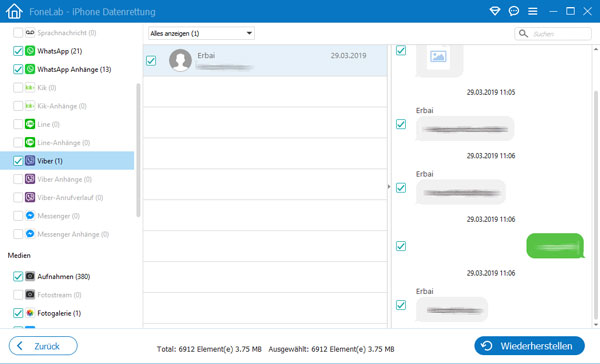Toggle the Erbai conversation checkbox
Screen dimensions: 600x364
(x=151, y=60)
